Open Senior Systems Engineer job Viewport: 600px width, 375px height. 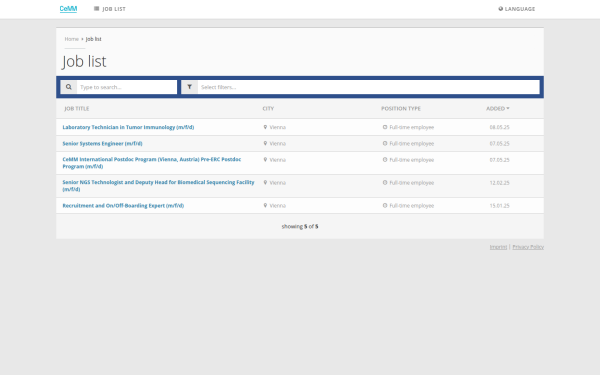point(102,144)
